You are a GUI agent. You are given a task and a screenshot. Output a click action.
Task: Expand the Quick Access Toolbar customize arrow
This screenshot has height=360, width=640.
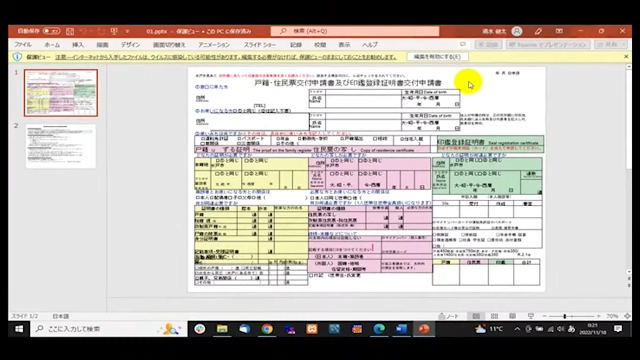click(x=127, y=31)
